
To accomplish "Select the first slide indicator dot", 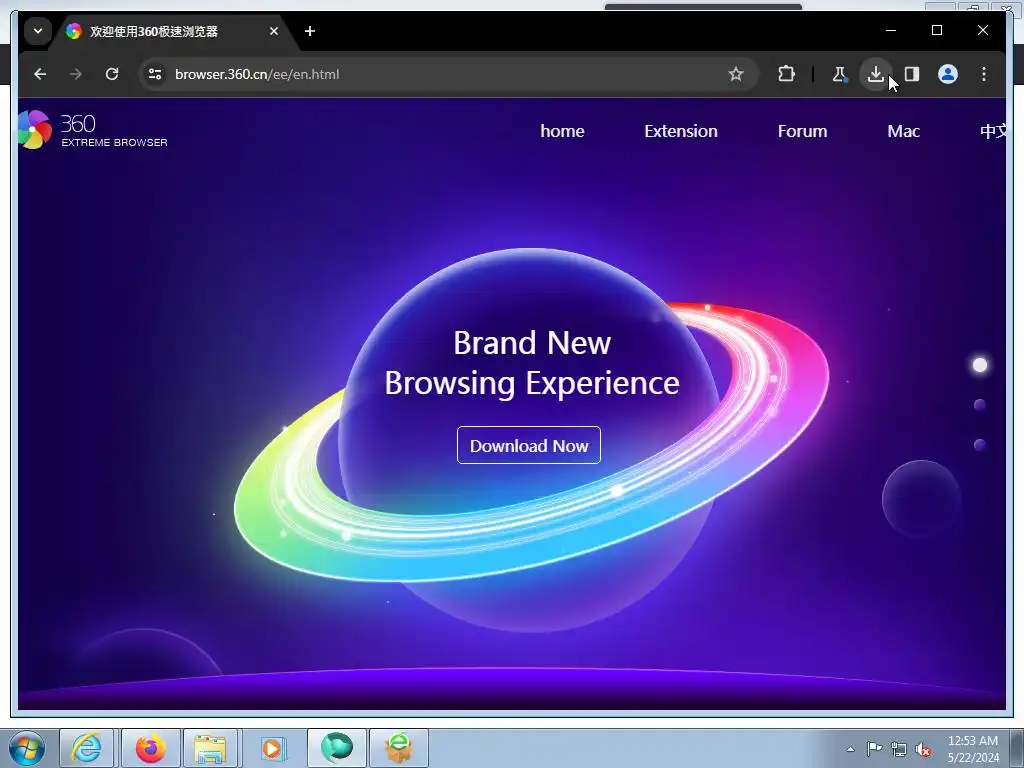I will [980, 365].
